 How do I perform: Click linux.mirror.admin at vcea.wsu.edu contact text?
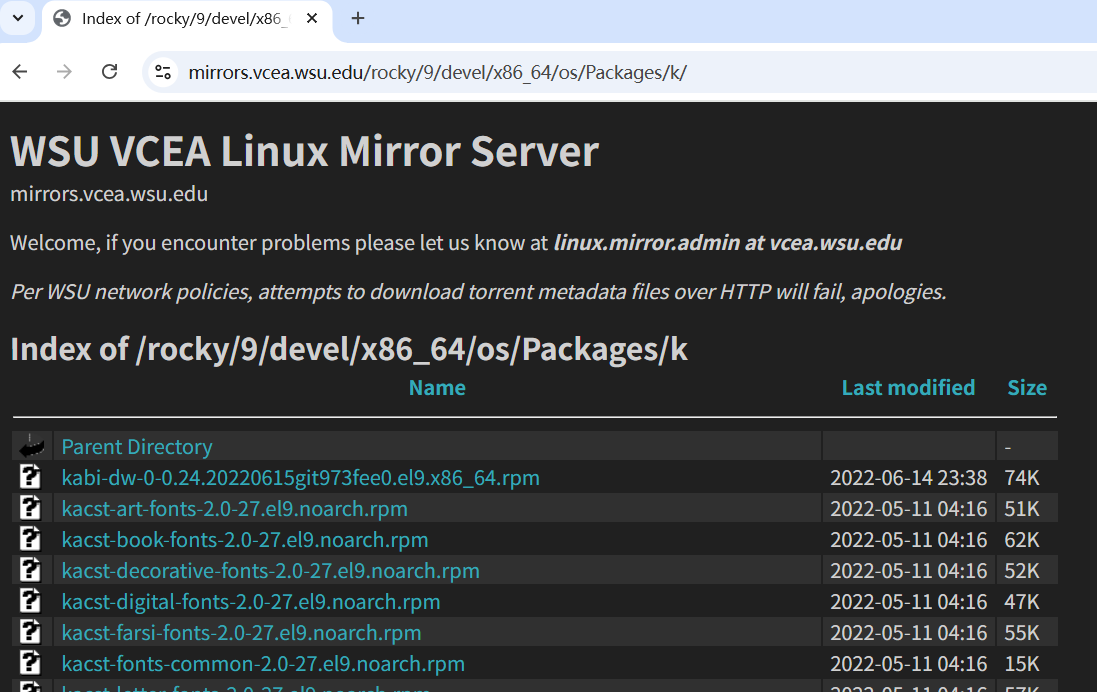[x=728, y=243]
